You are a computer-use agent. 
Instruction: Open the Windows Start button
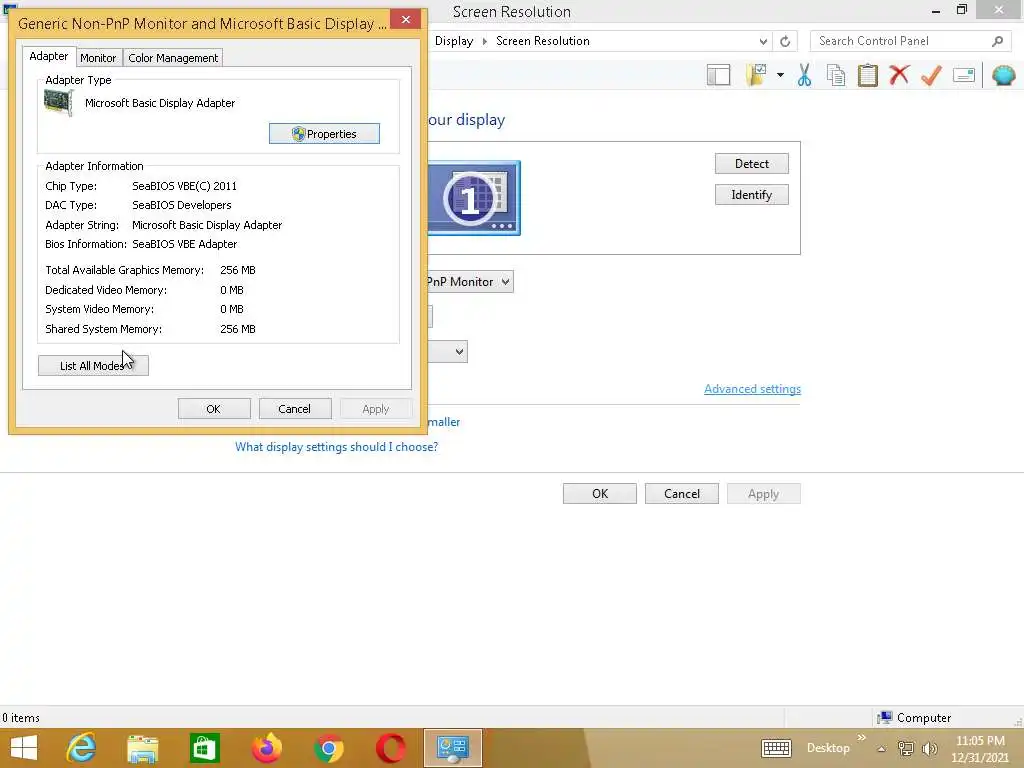coord(24,748)
